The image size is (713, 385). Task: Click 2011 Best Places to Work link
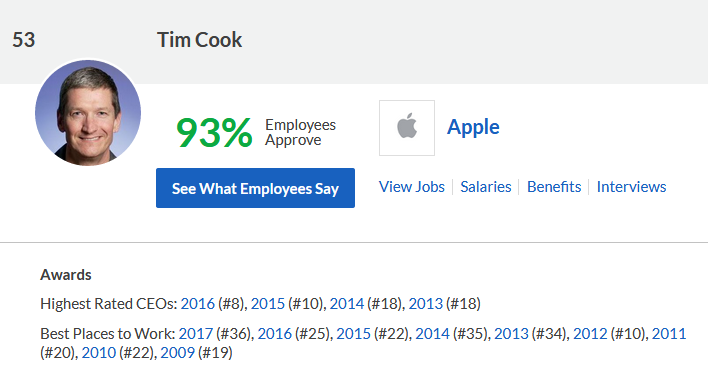coord(668,334)
